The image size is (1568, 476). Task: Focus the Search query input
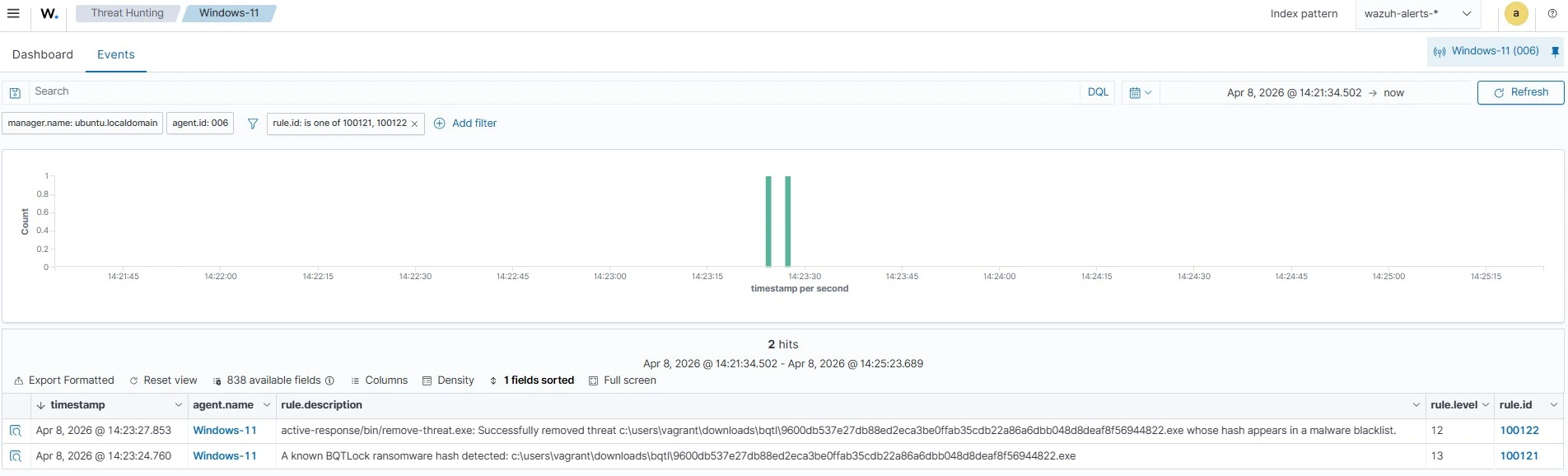(554, 92)
